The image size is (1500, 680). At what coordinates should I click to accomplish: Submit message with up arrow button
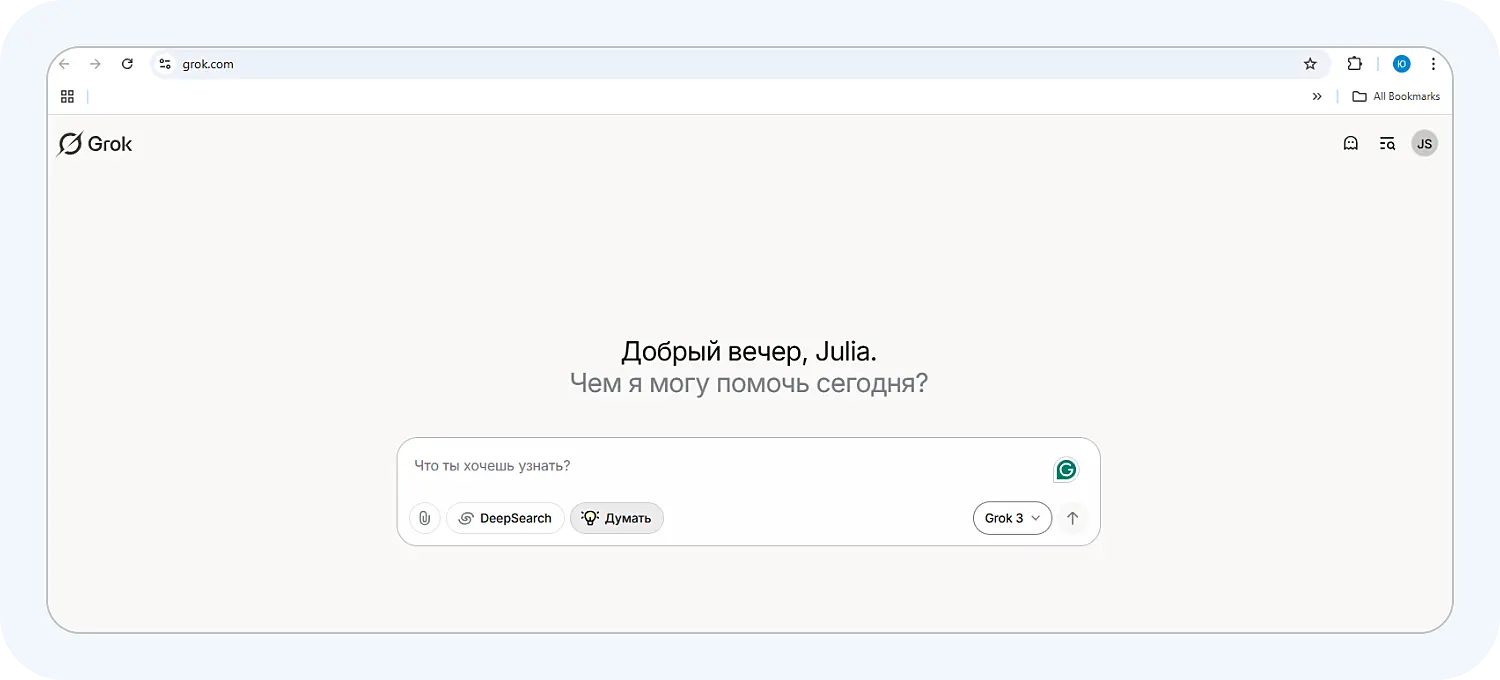[1072, 518]
